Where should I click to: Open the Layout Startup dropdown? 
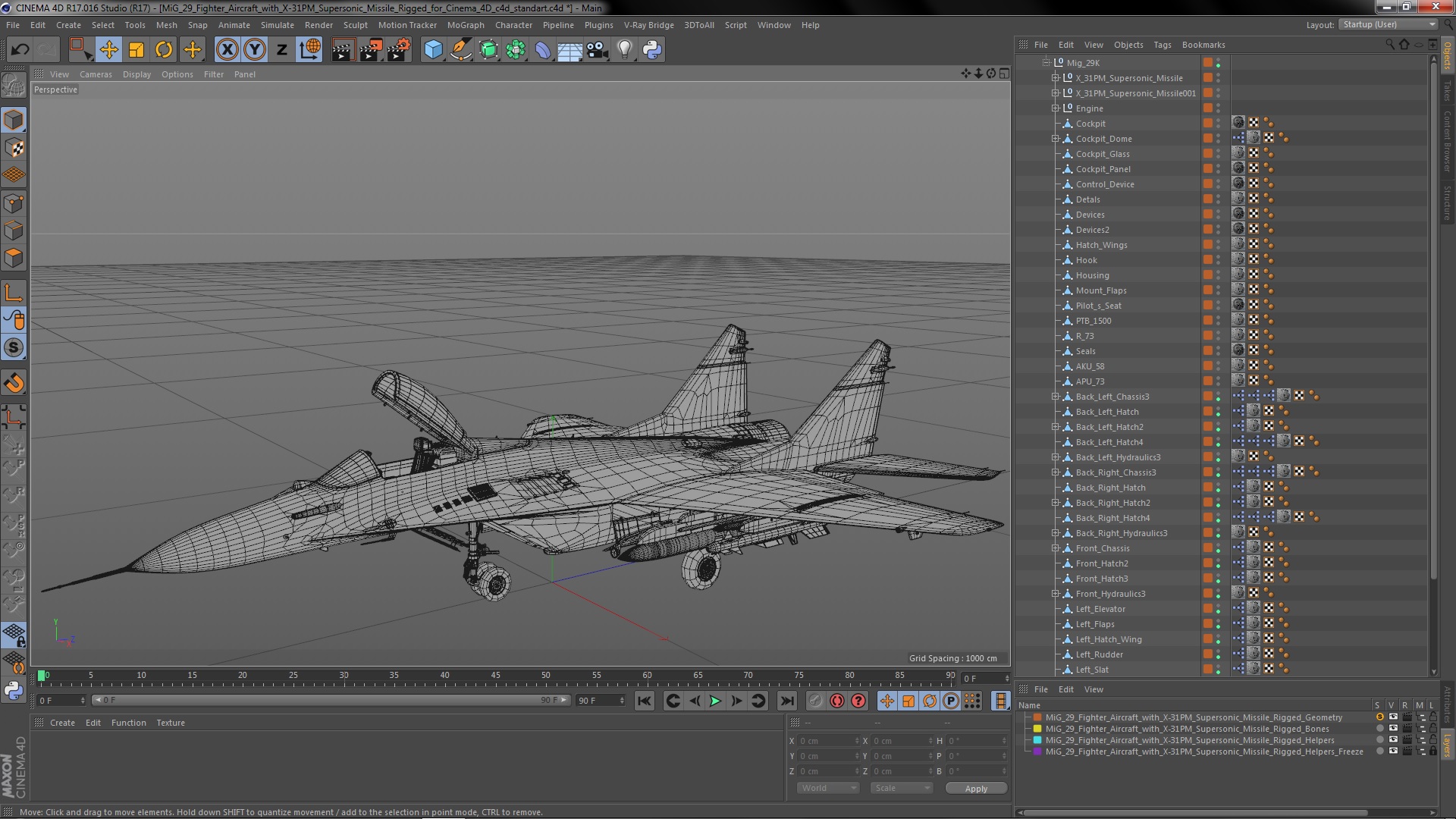1389,24
